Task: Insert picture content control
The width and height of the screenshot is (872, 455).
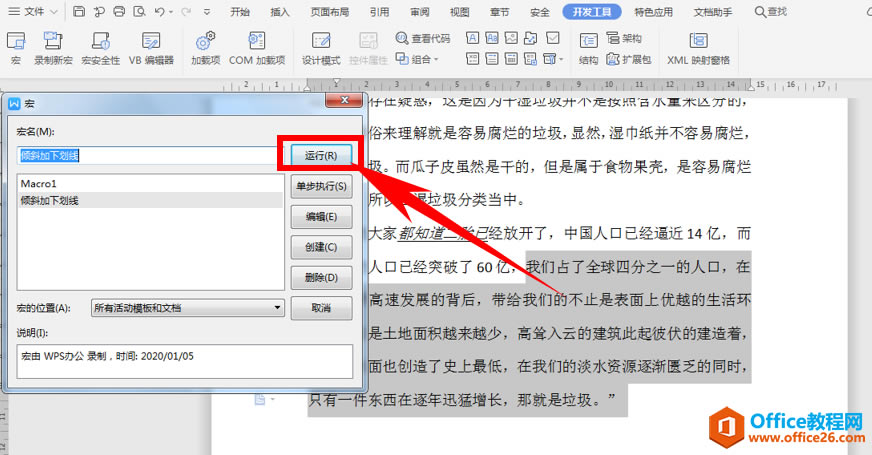Action: pyautogui.click(x=511, y=38)
